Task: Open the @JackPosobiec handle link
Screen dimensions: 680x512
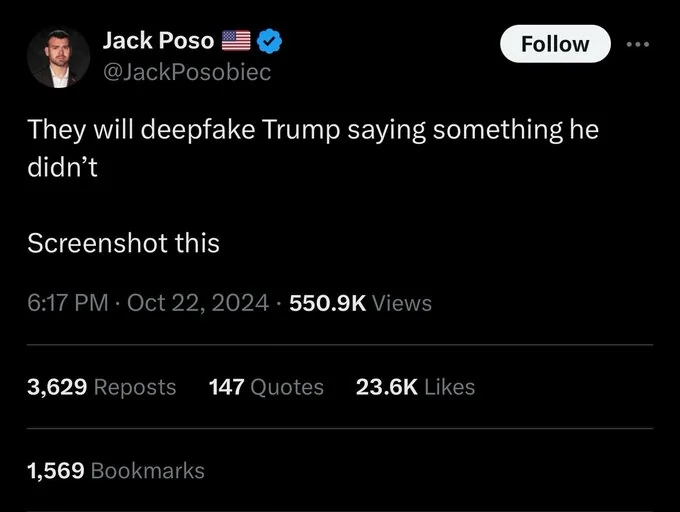Action: click(x=186, y=72)
